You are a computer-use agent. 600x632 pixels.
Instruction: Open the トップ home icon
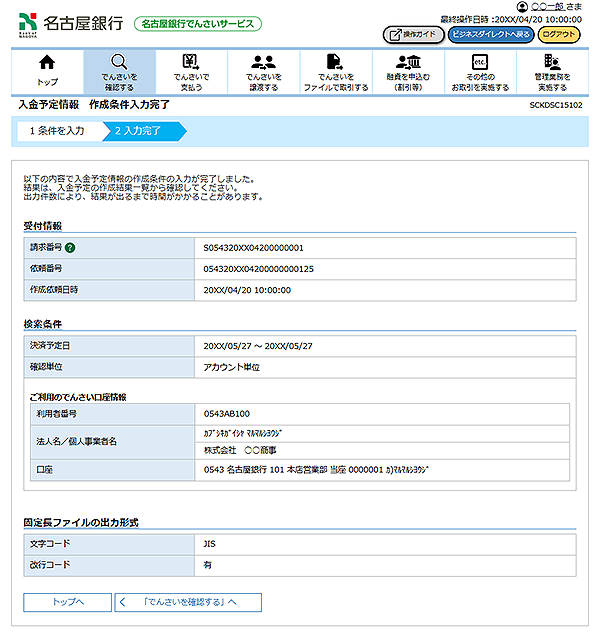pos(47,64)
